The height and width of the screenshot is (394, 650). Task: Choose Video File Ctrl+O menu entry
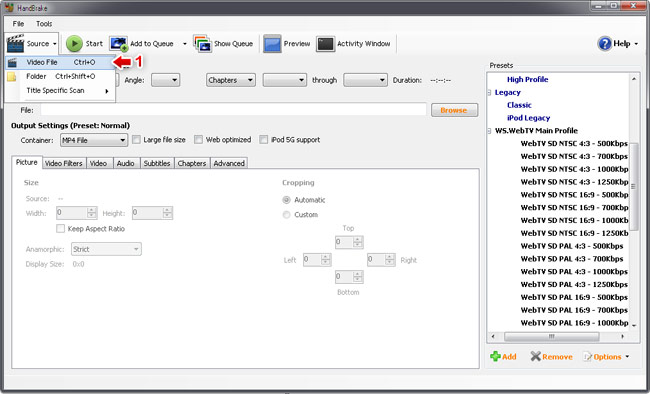click(x=60, y=62)
